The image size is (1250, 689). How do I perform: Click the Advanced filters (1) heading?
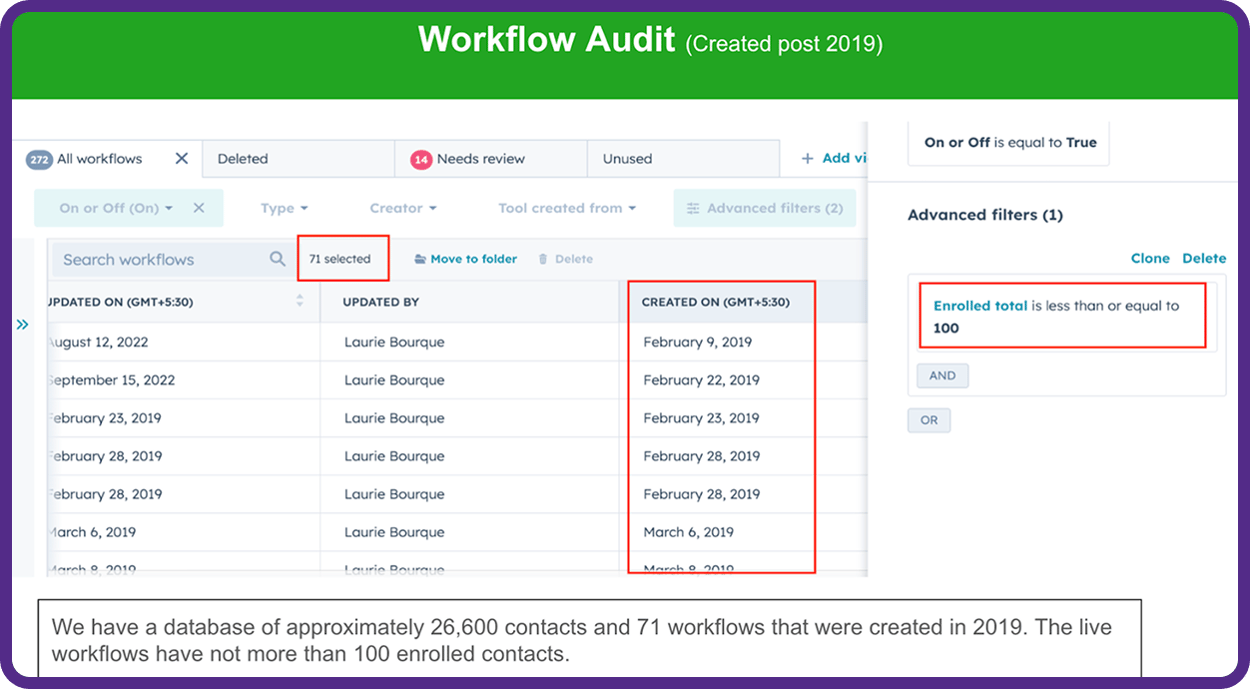(985, 215)
